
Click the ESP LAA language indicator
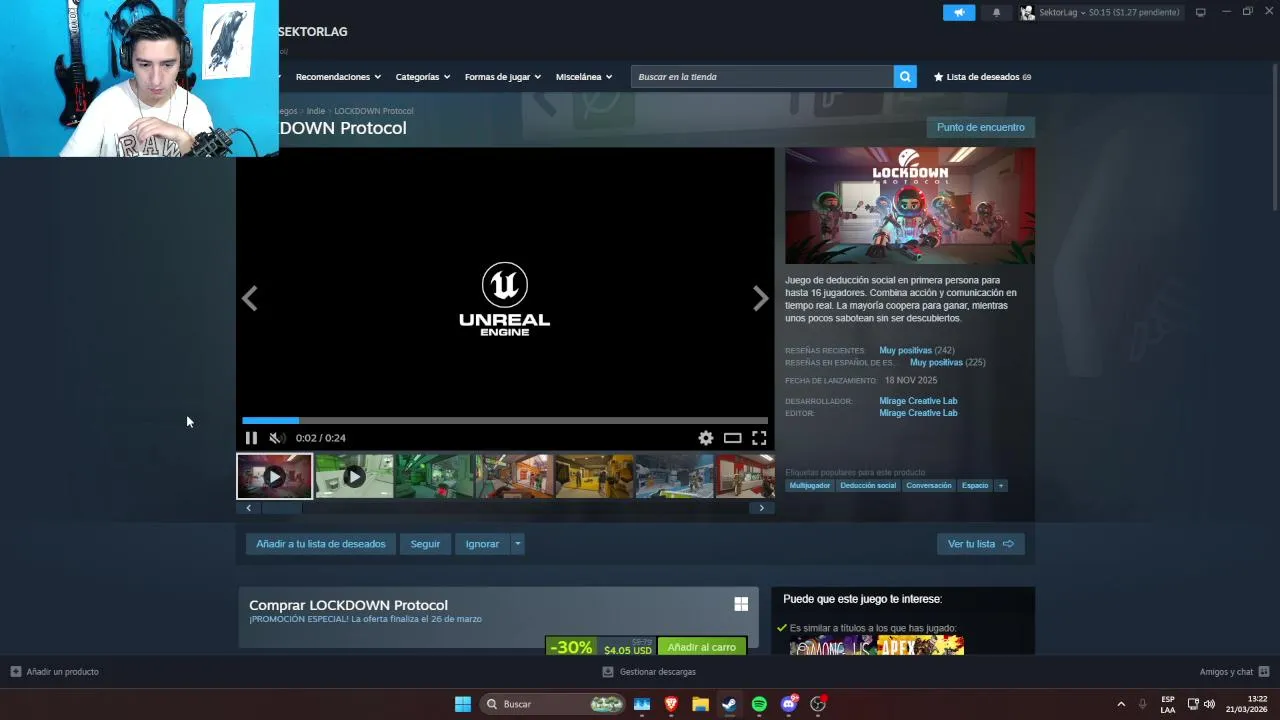pos(1168,704)
